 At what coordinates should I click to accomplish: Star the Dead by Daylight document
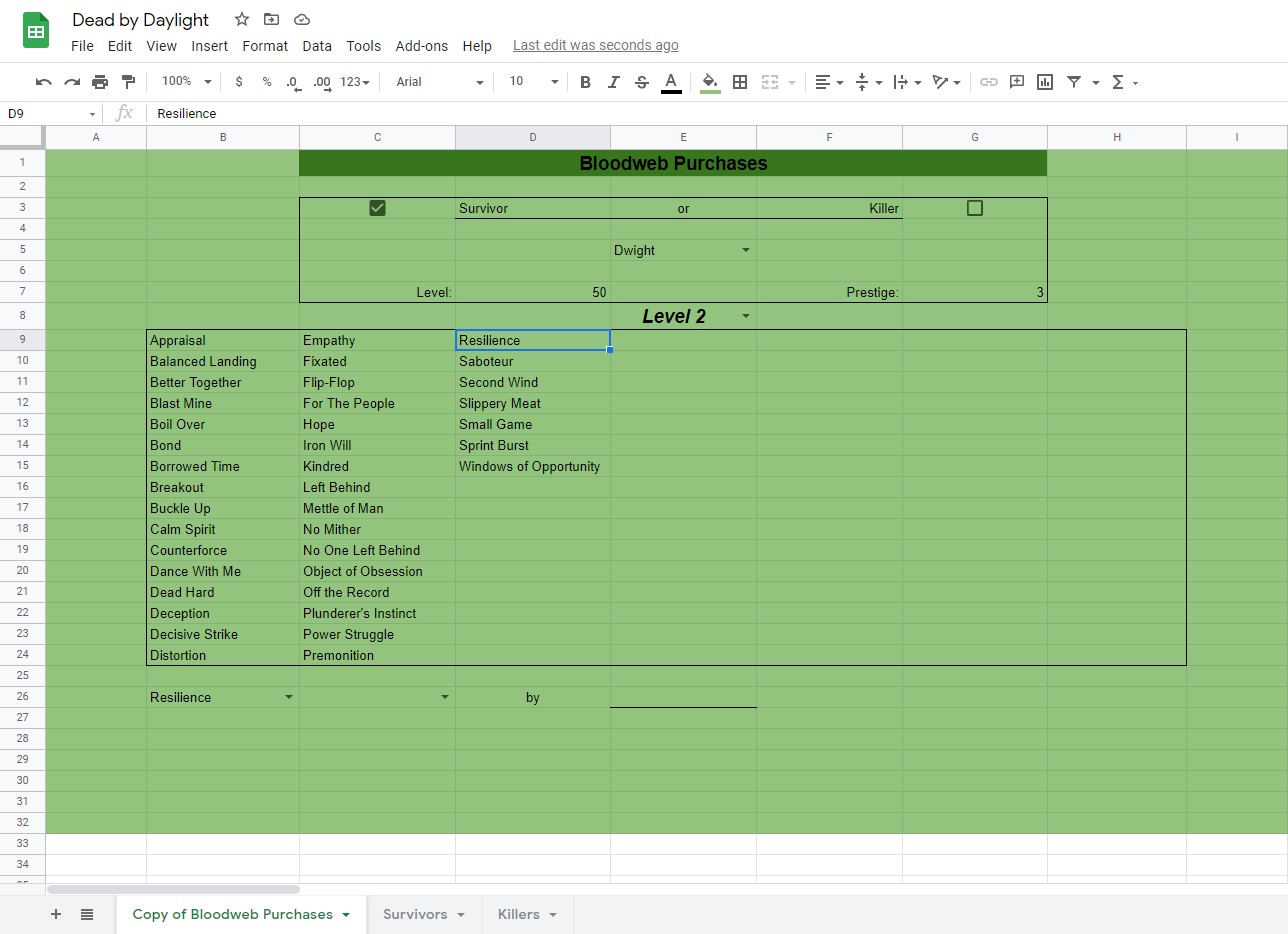coord(242,19)
